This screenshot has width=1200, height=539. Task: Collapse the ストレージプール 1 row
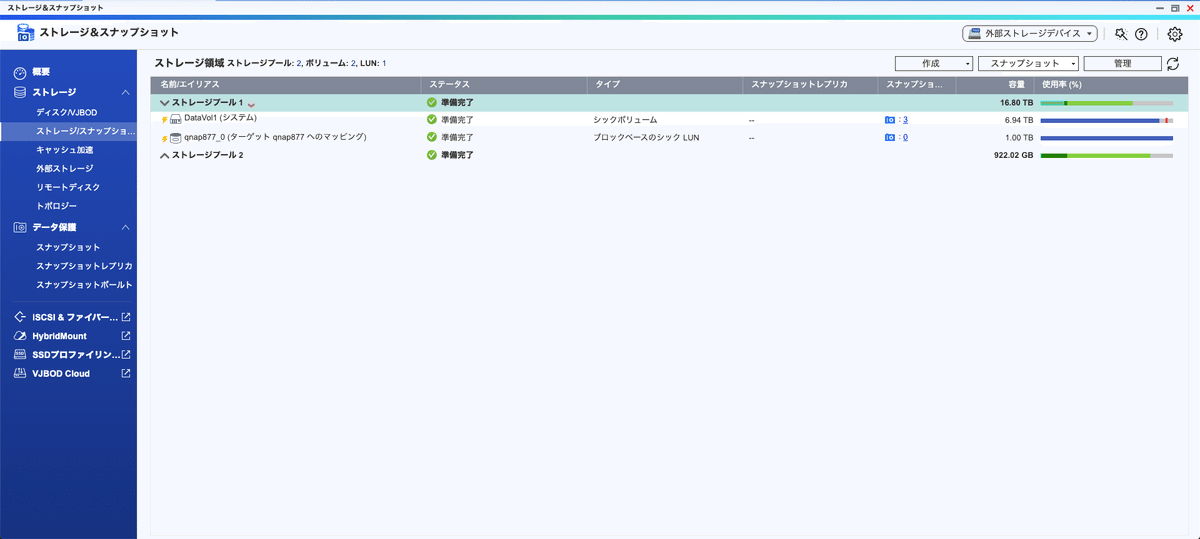click(x=165, y=103)
